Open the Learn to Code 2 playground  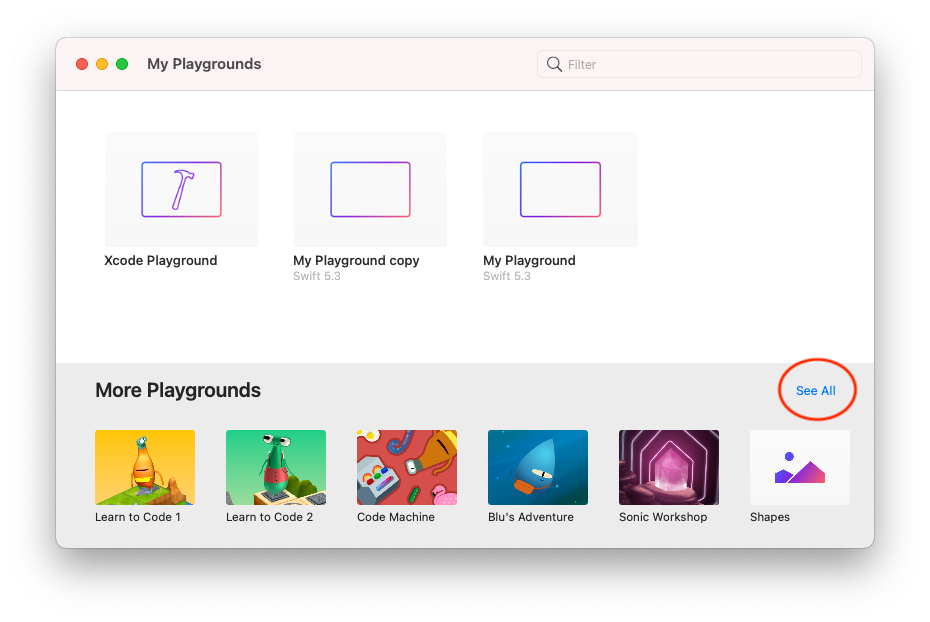(276, 467)
